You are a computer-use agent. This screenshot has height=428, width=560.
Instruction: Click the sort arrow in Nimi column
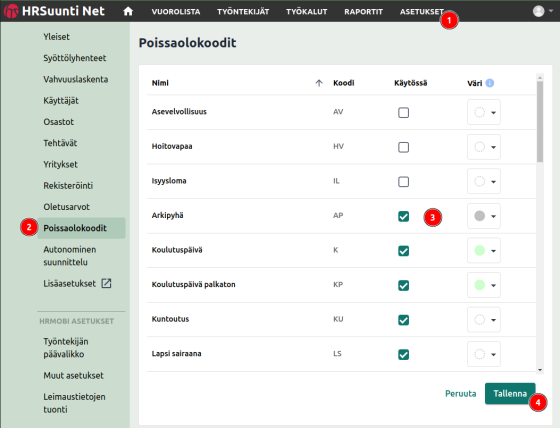pos(319,83)
